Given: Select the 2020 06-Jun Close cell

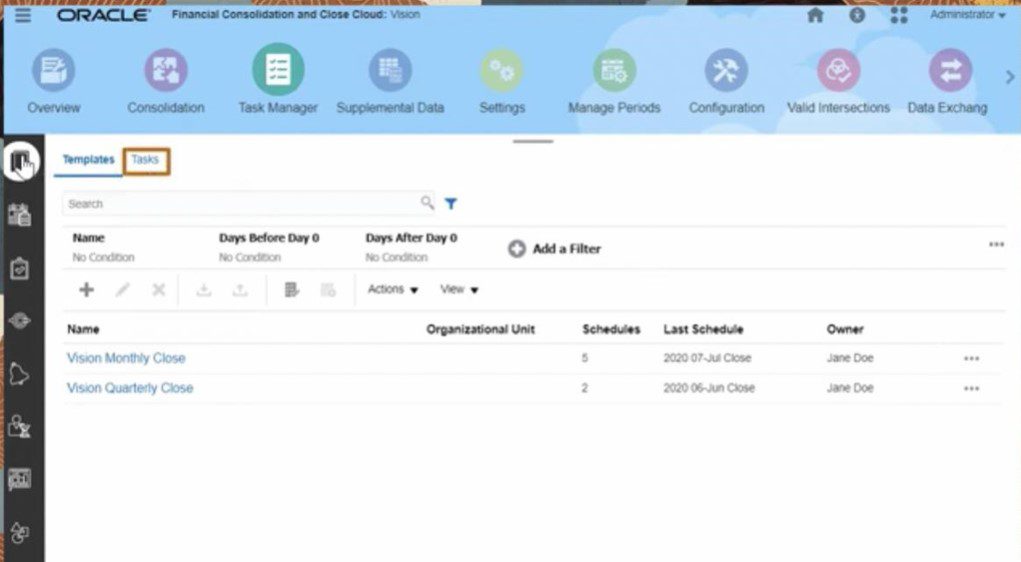Looking at the screenshot, I should (709, 388).
